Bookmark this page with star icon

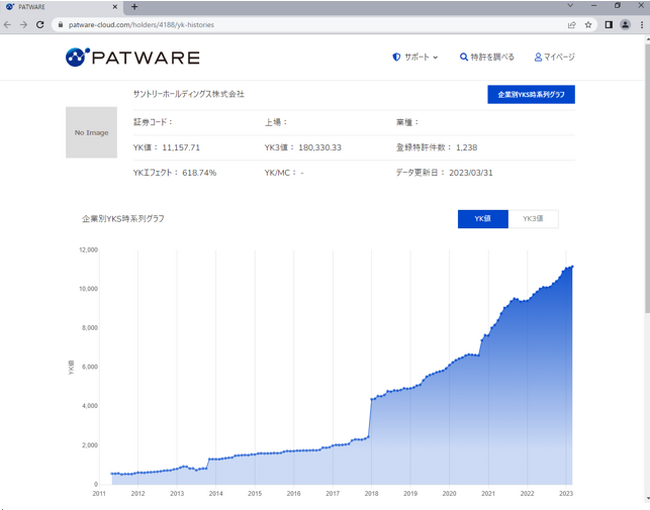588,24
